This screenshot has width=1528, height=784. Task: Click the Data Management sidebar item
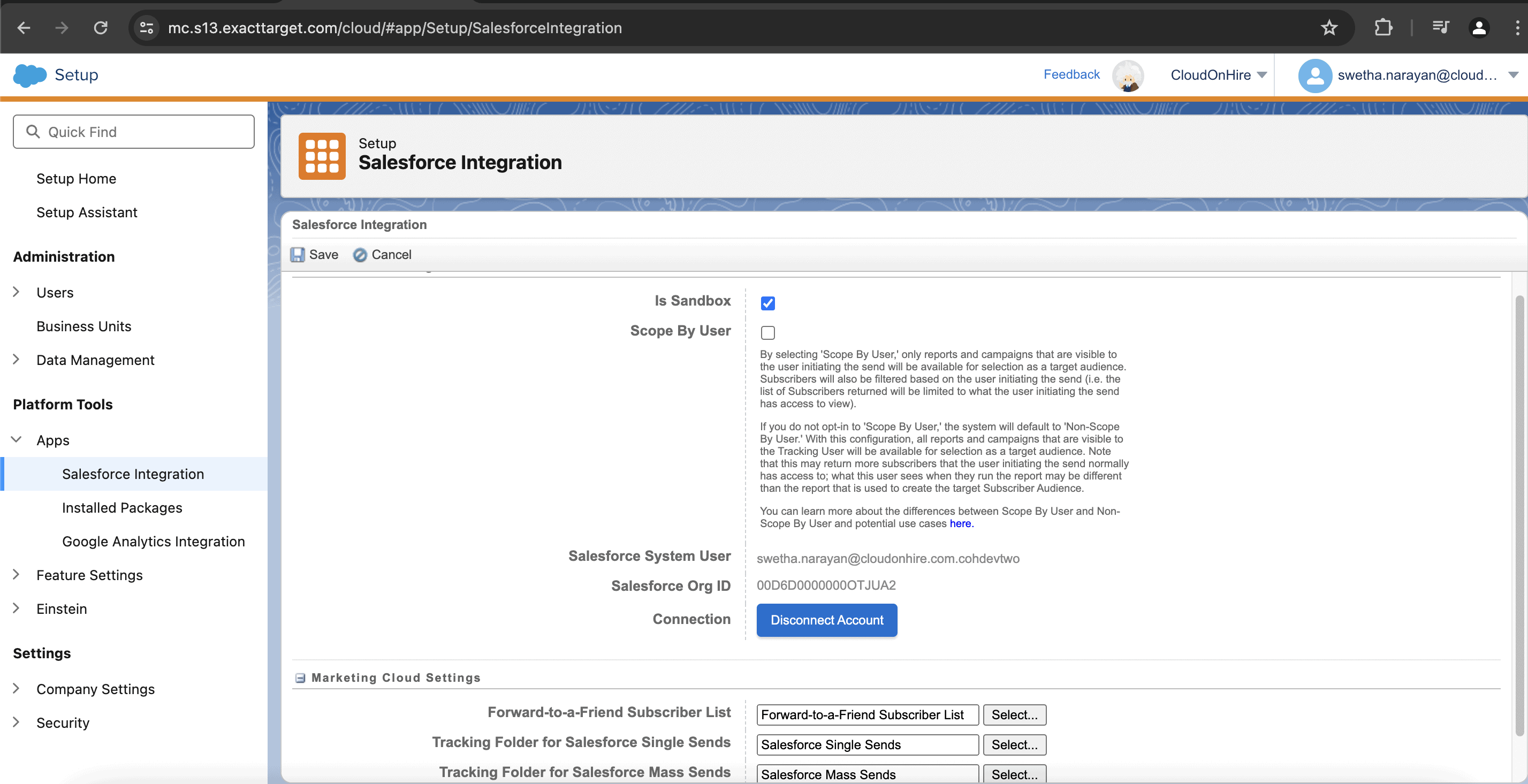click(95, 360)
